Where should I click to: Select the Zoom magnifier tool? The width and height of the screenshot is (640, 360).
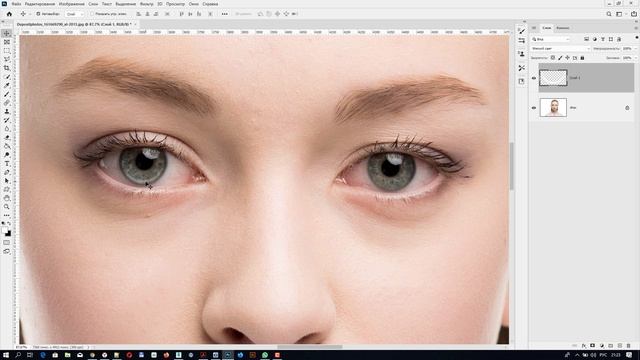click(7, 207)
